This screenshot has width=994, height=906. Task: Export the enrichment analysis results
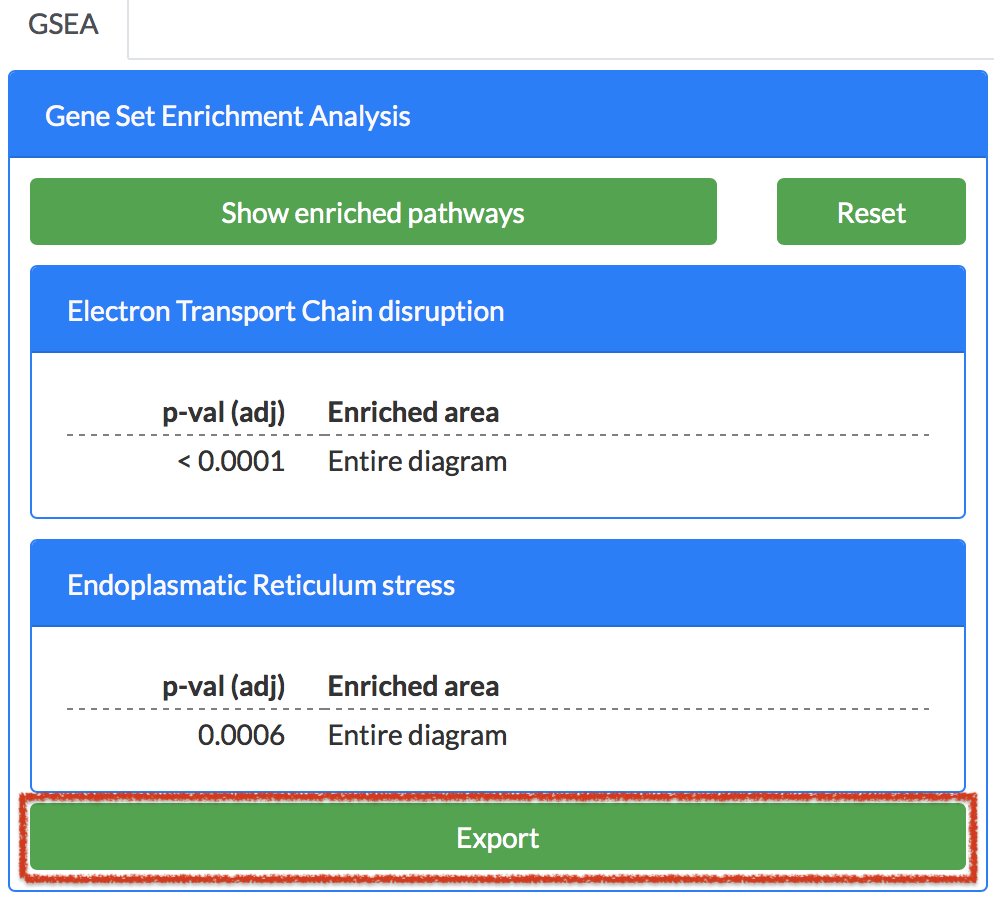point(497,838)
